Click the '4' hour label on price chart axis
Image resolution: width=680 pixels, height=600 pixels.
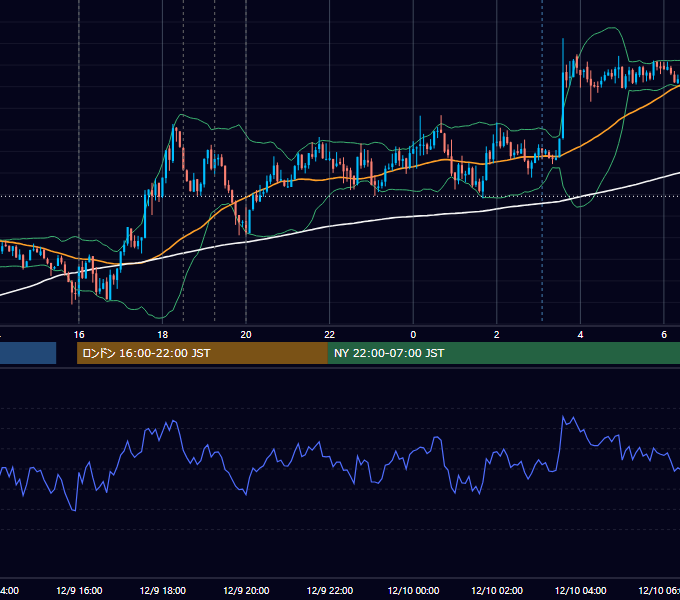pyautogui.click(x=580, y=335)
